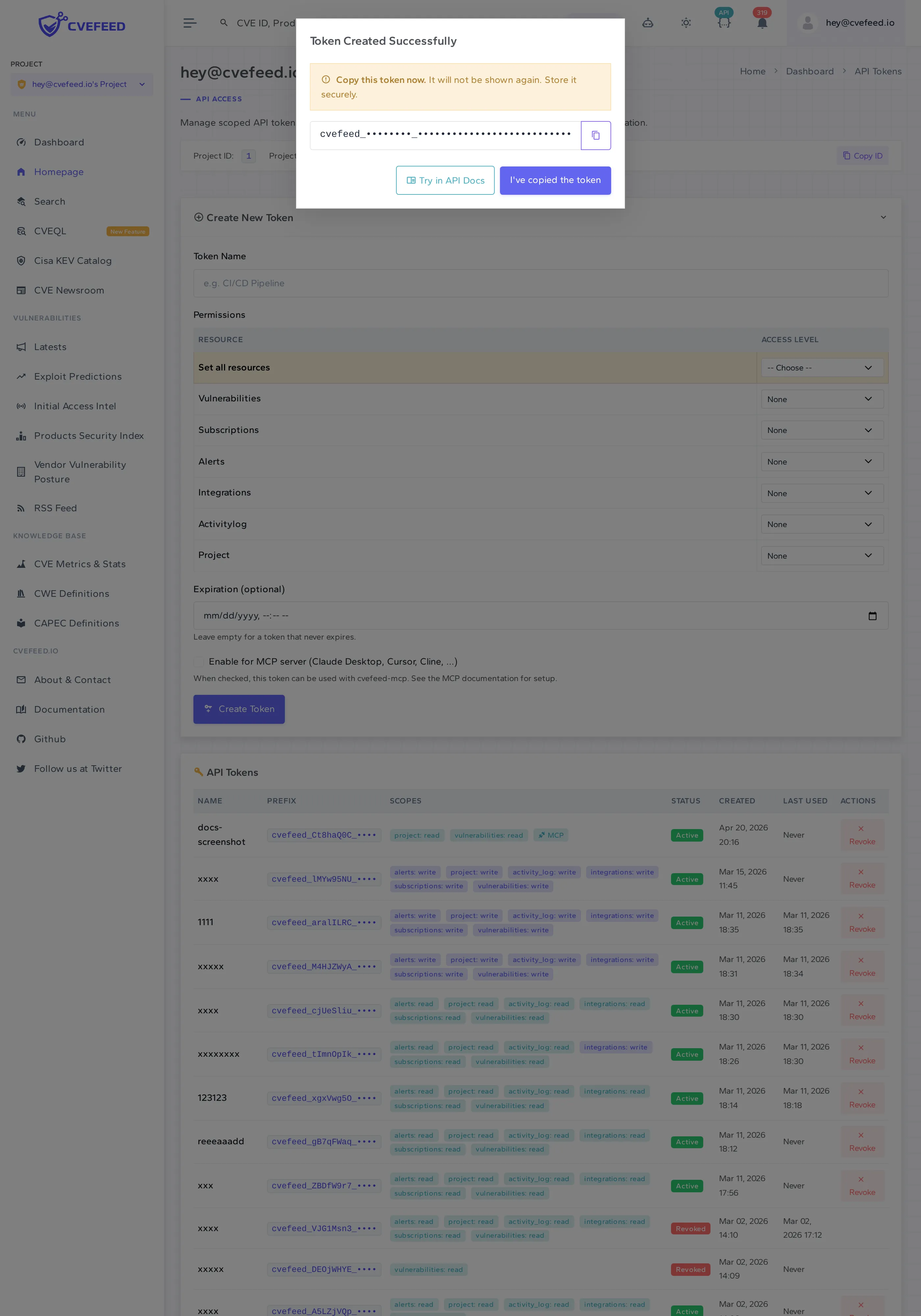Click the Home breadcrumb link
This screenshot has width=921, height=1316.
pyautogui.click(x=753, y=71)
